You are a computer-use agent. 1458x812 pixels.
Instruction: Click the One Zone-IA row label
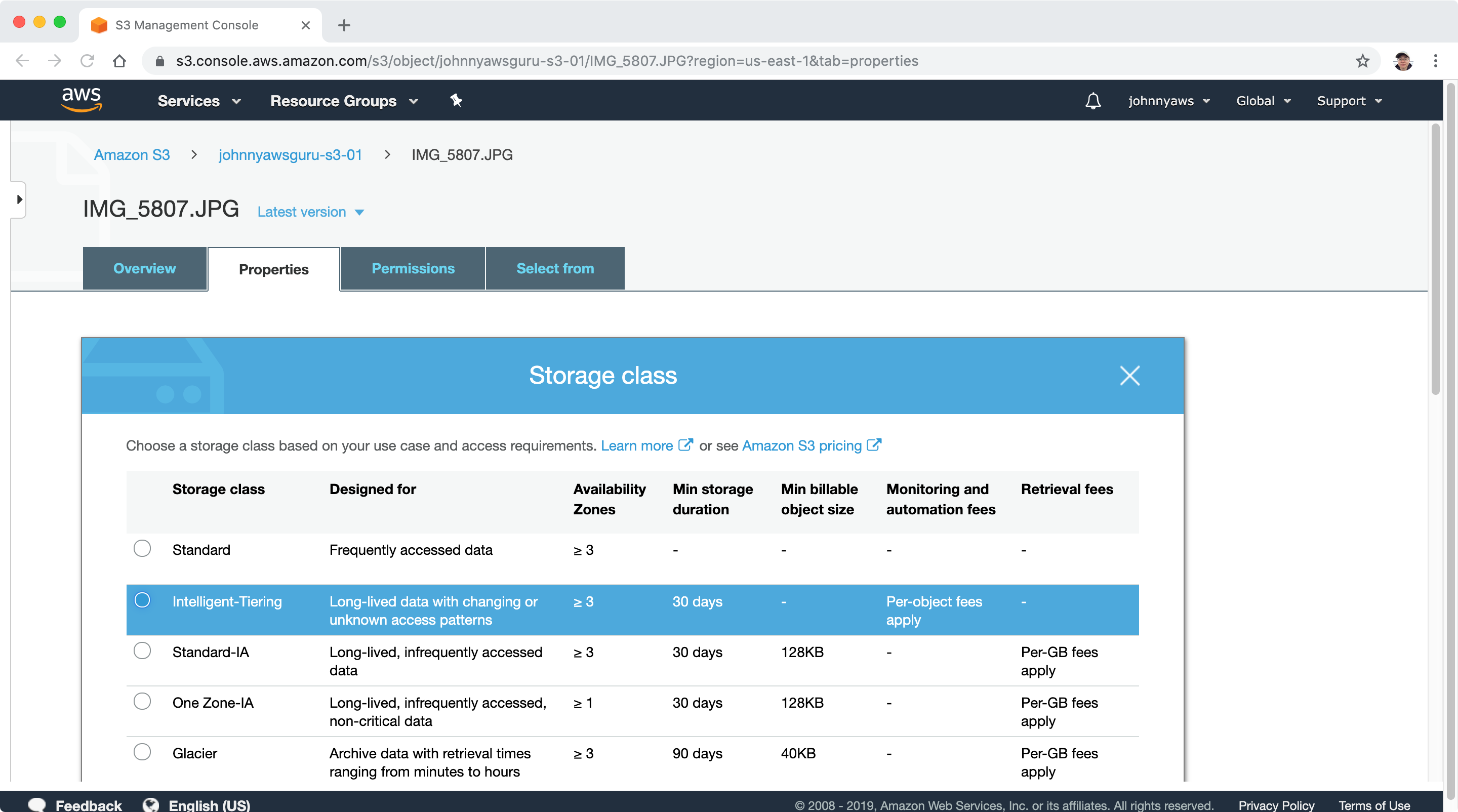coord(213,702)
